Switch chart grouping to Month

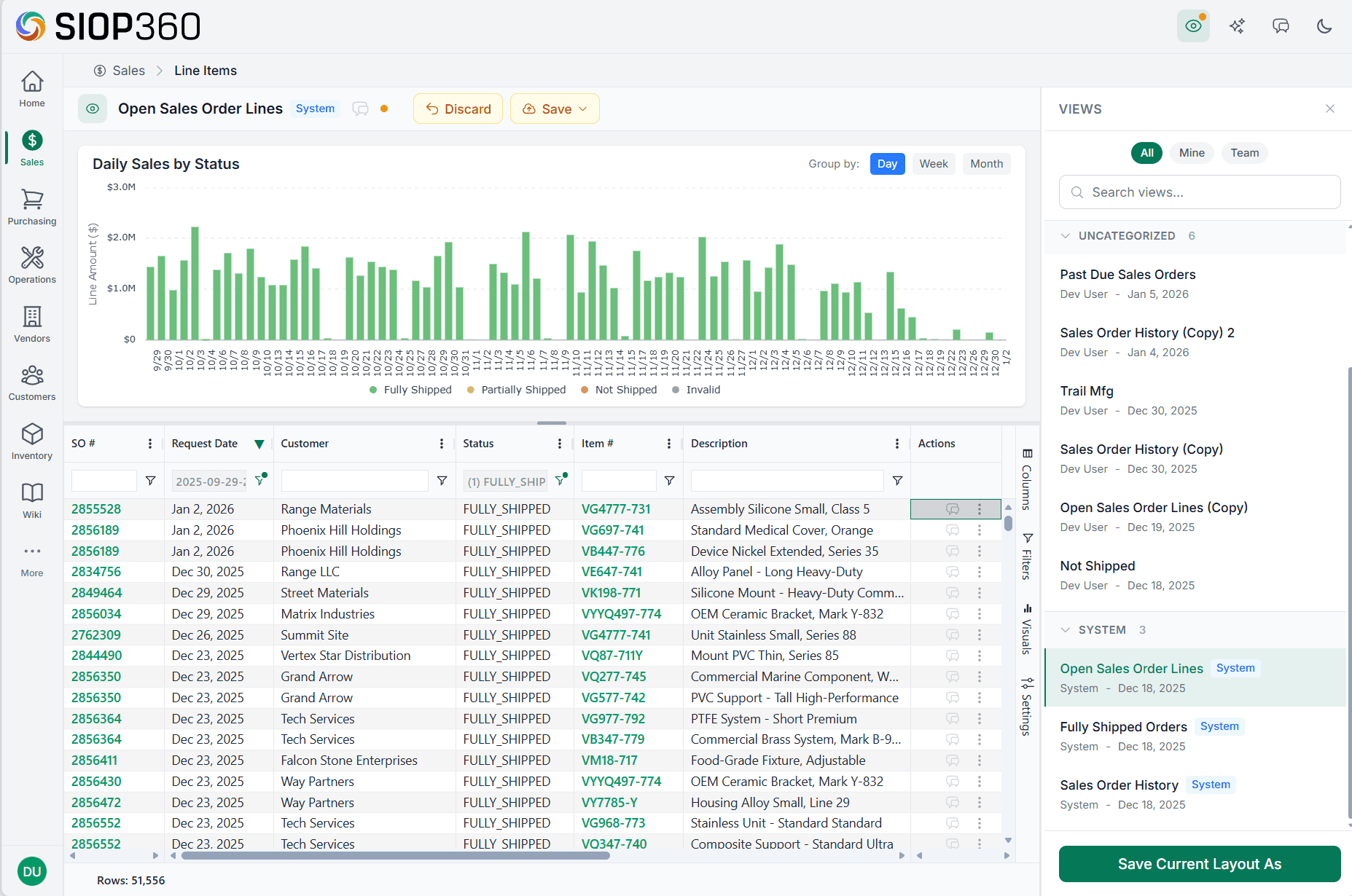986,163
